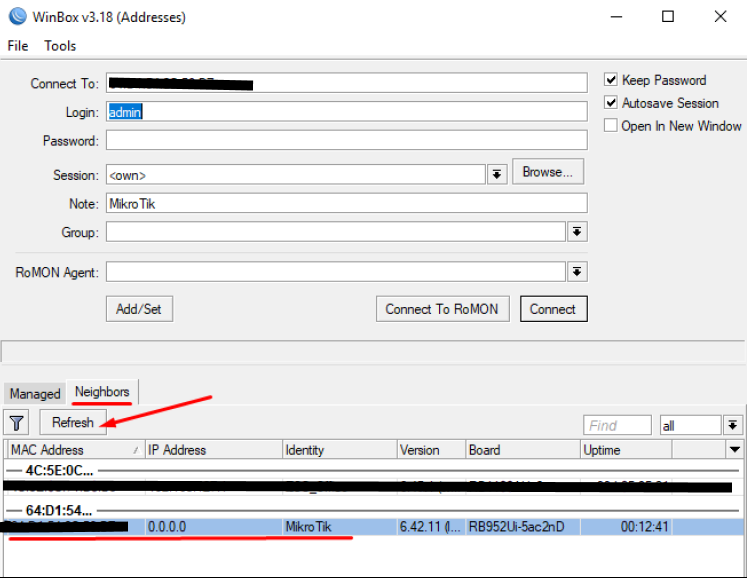
Task: Click the Add/Set button
Action: click(139, 309)
